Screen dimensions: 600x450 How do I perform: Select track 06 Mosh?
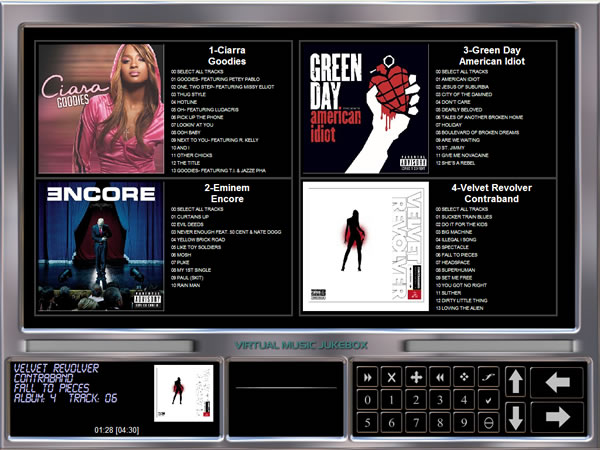181,255
